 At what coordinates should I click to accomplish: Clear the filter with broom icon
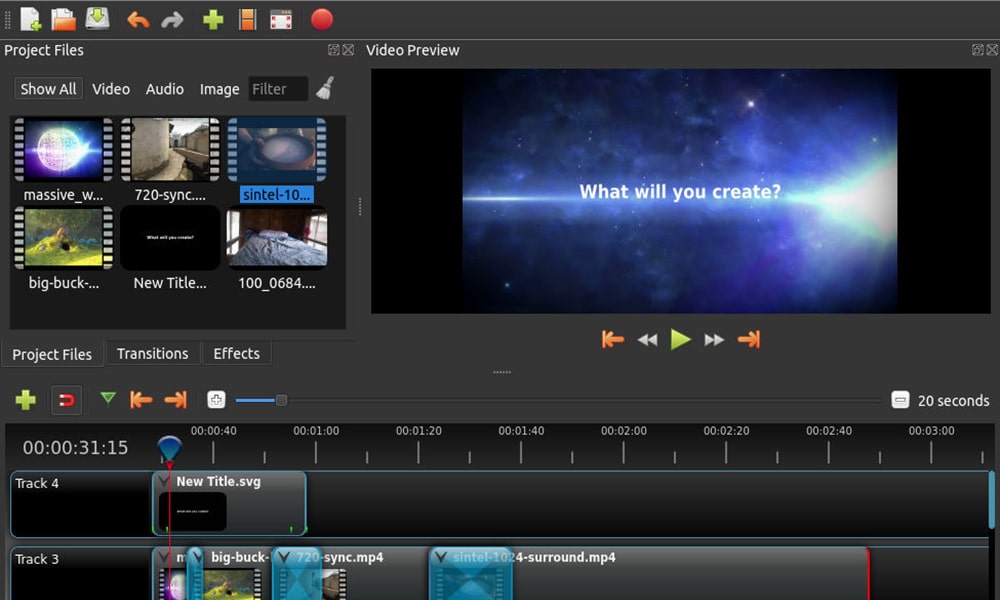click(325, 88)
